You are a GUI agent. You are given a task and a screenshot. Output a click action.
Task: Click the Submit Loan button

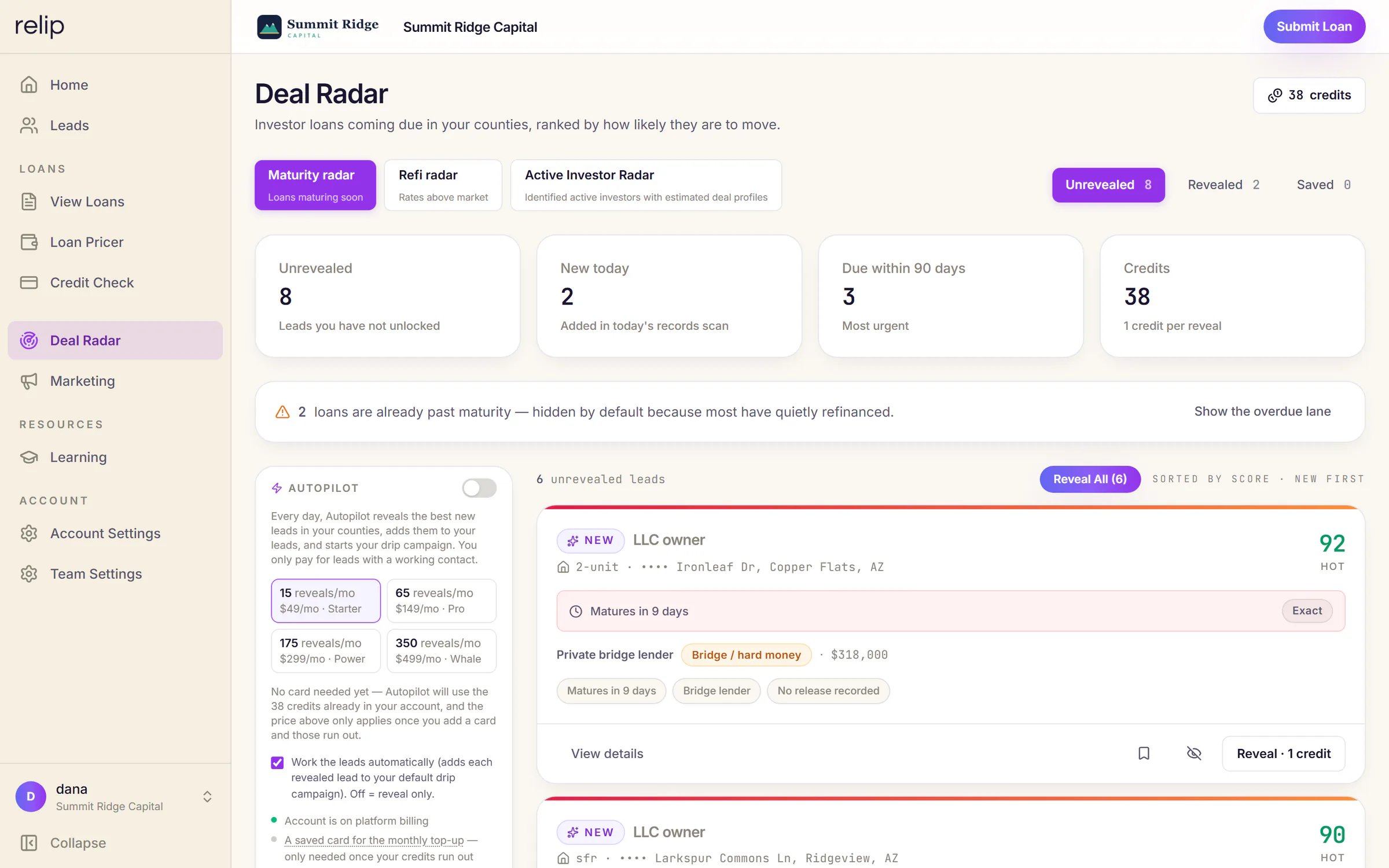click(1314, 27)
